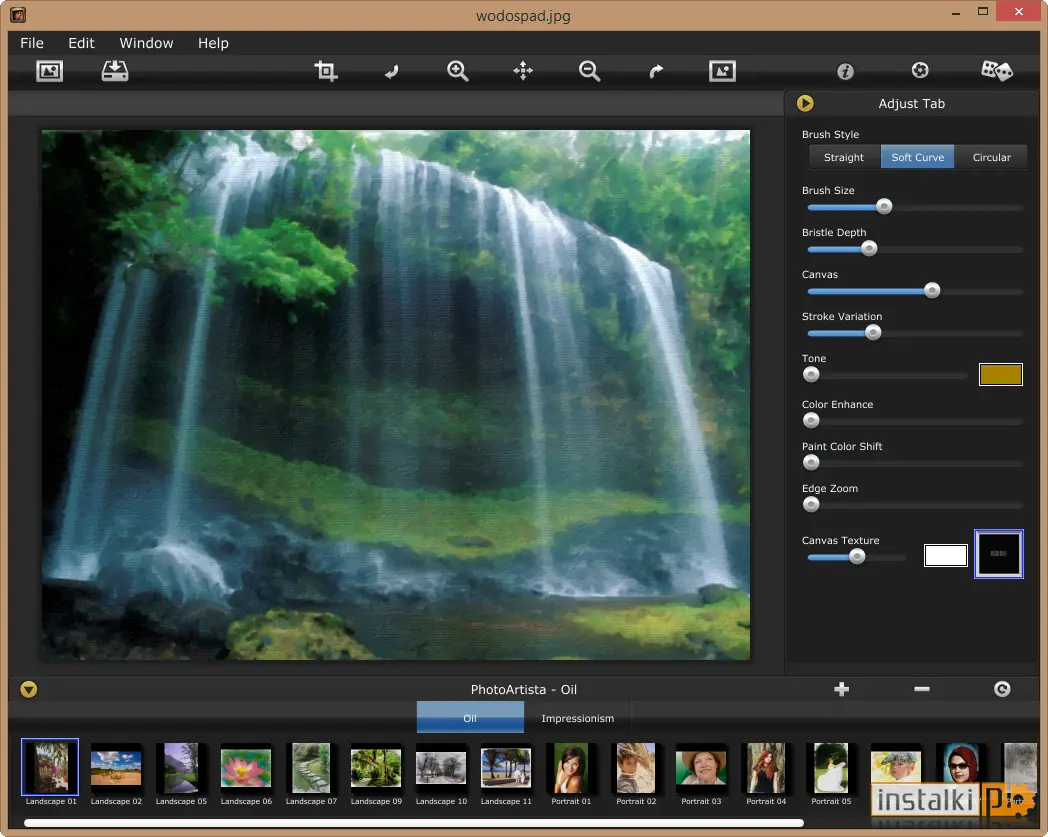The image size is (1048, 837).
Task: Select the Landscape 06 preset thumbnail
Action: [246, 773]
